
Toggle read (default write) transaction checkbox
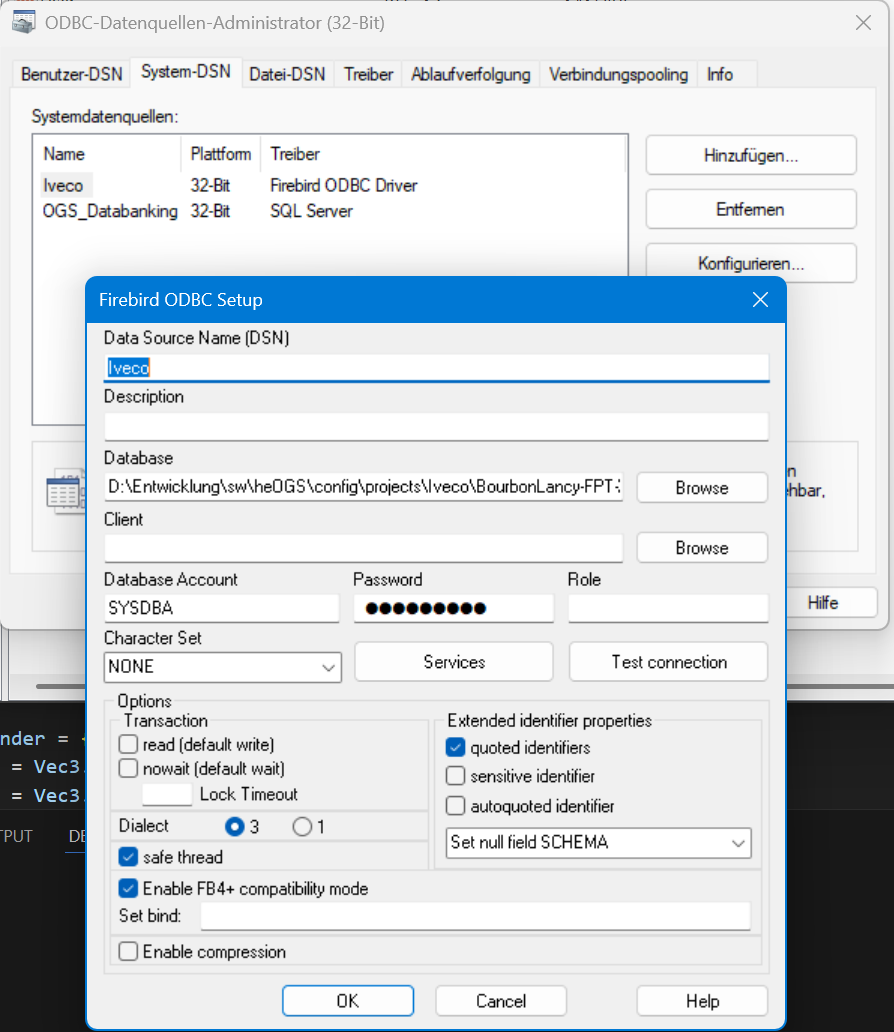(128, 744)
